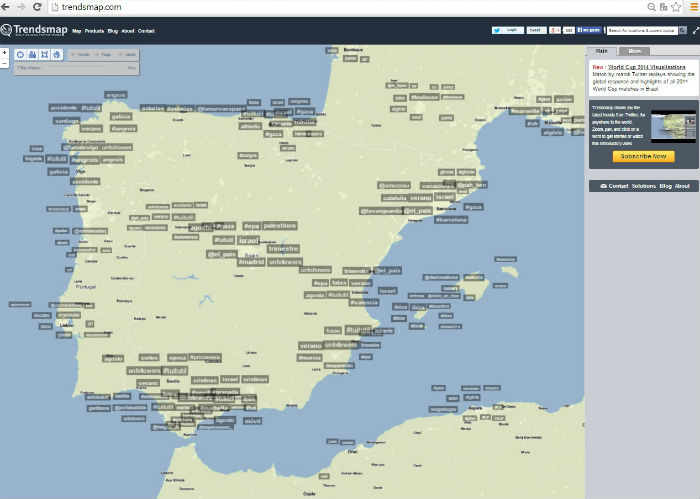Click the search magnifier icon in header
This screenshot has height=499, width=700.
coord(681,31)
